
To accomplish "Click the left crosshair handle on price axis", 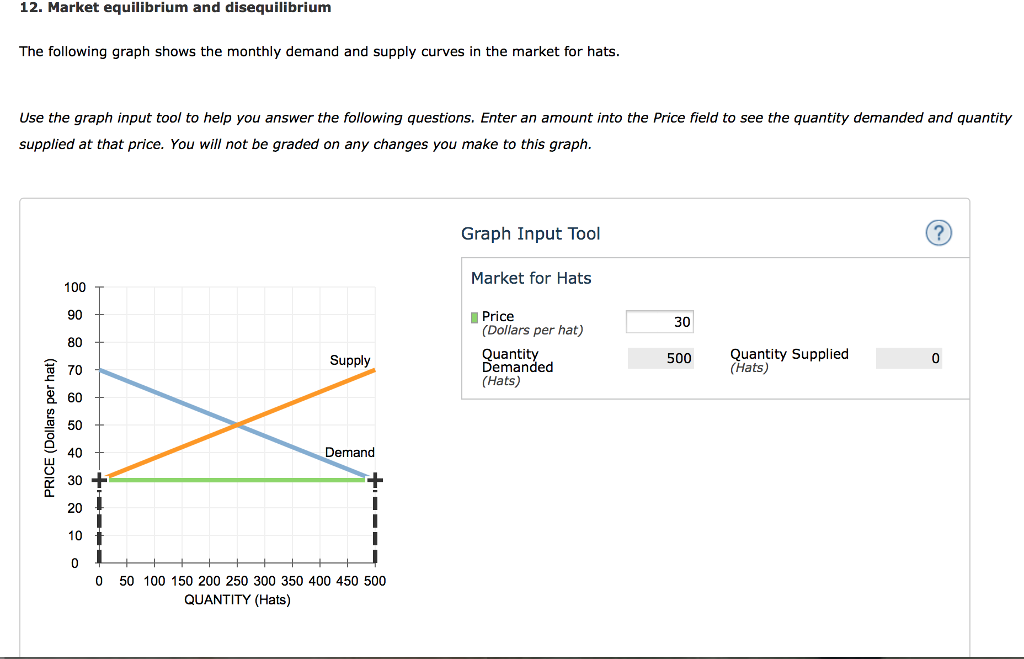I will pos(98,480).
